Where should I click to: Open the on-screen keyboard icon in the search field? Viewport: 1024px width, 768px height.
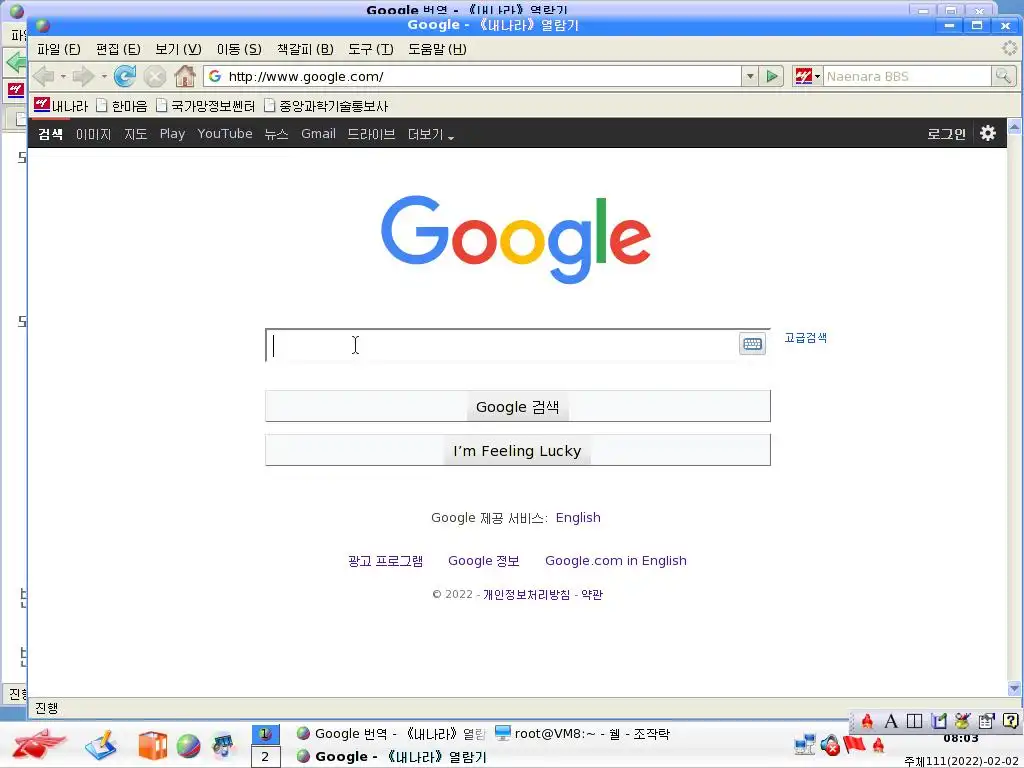[752, 344]
